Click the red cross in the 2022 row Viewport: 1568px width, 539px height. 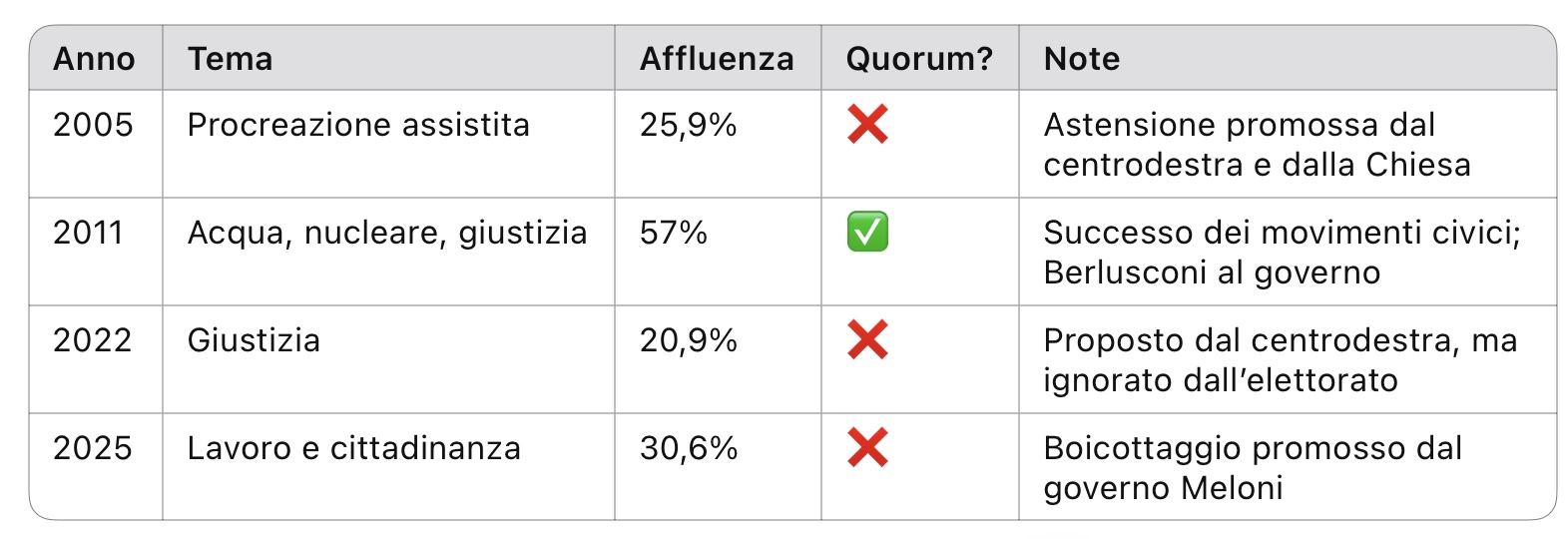pyautogui.click(x=867, y=340)
